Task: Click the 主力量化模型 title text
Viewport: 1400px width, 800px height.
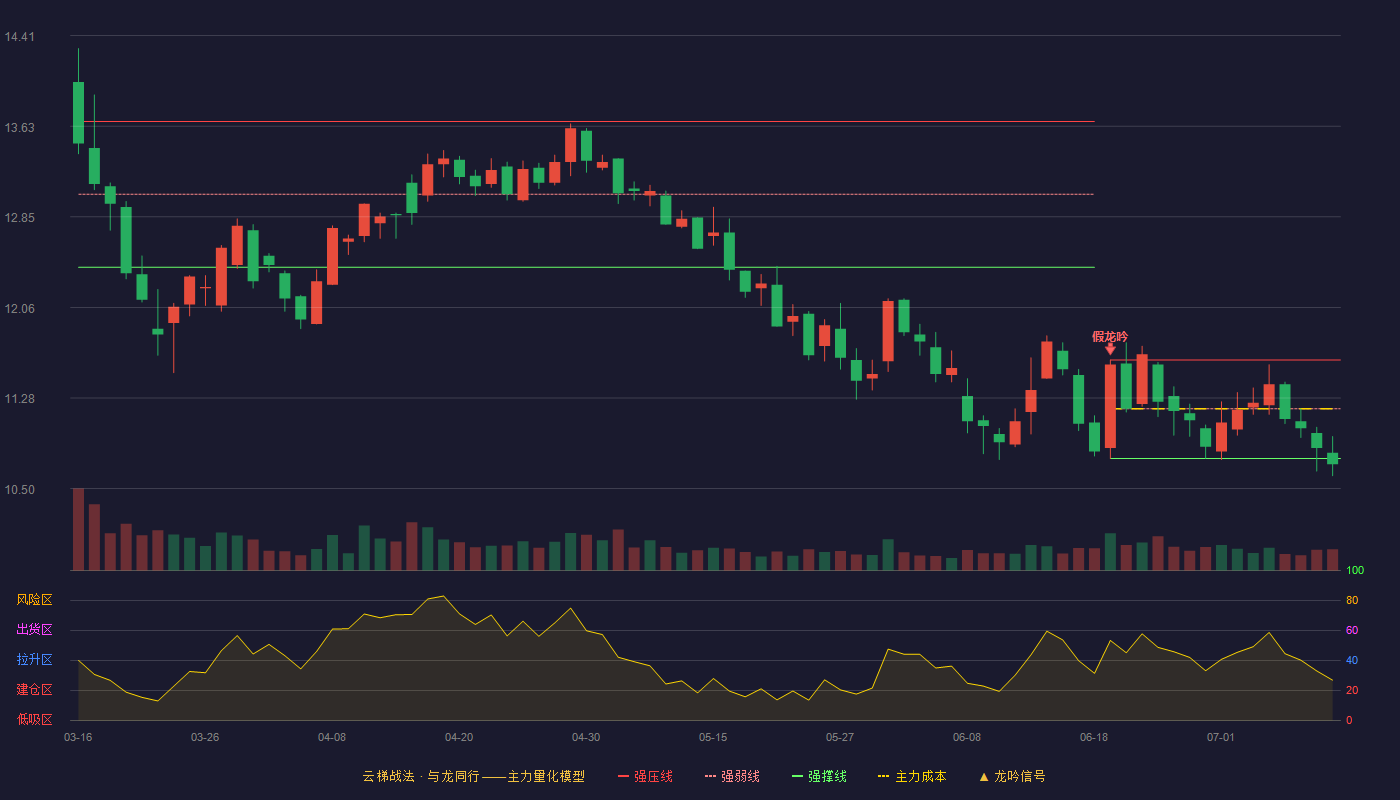Action: pyautogui.click(x=546, y=776)
